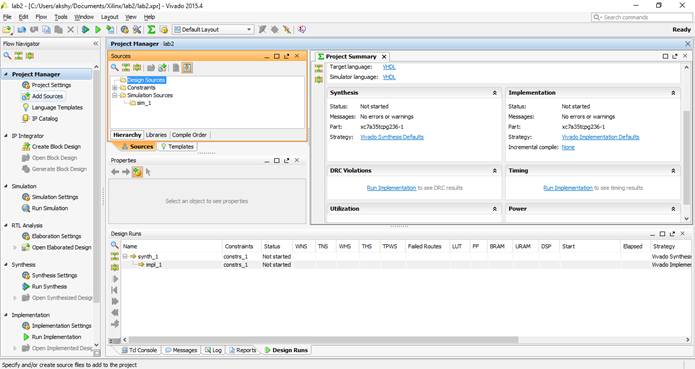
Task: Collapse the synth_1 row in Design Runs
Action: click(125, 256)
